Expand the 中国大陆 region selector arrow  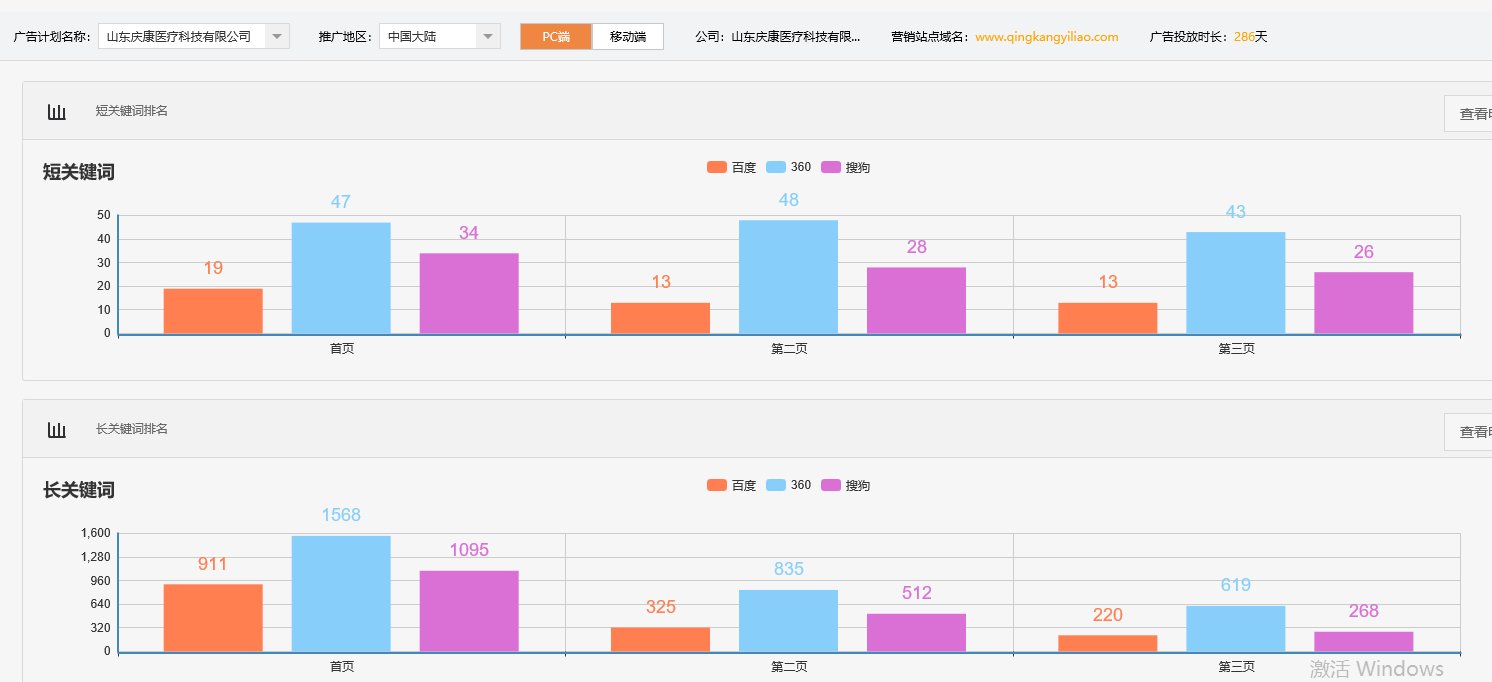487,35
